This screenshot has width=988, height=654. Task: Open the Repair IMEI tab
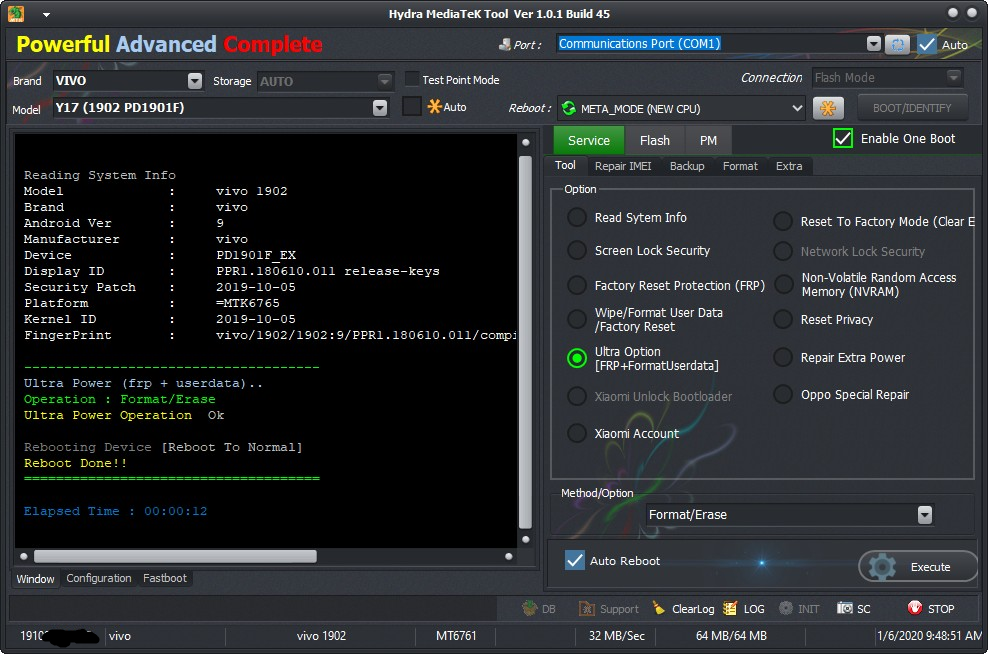623,166
